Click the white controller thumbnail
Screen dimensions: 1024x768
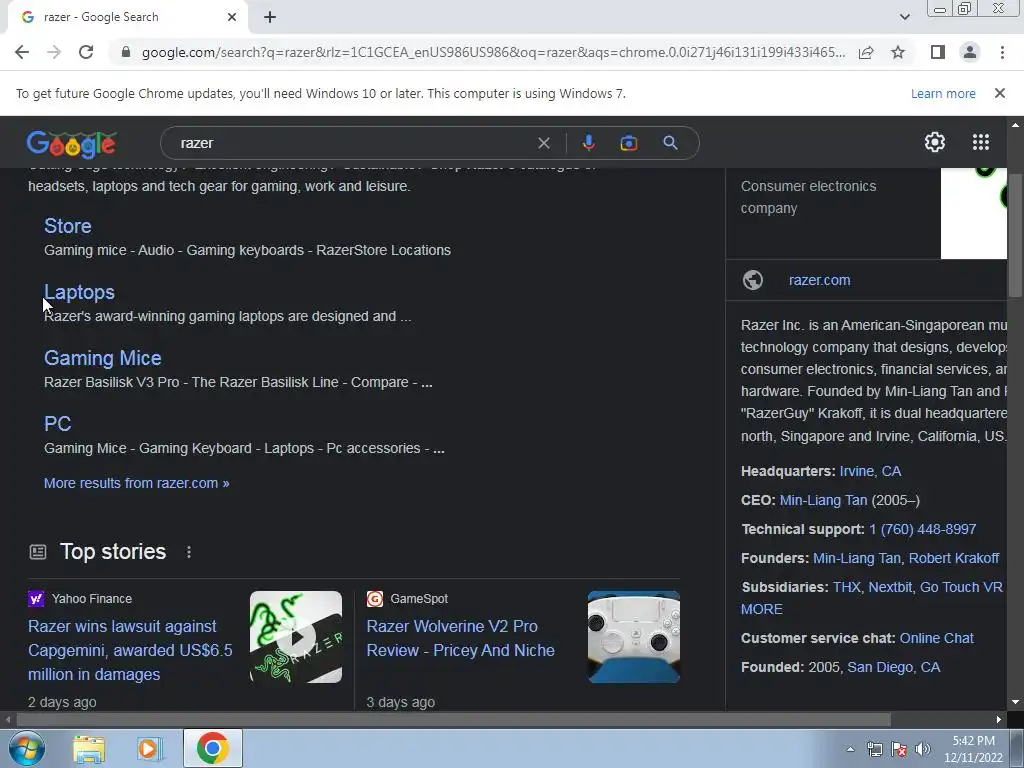pyautogui.click(x=633, y=637)
